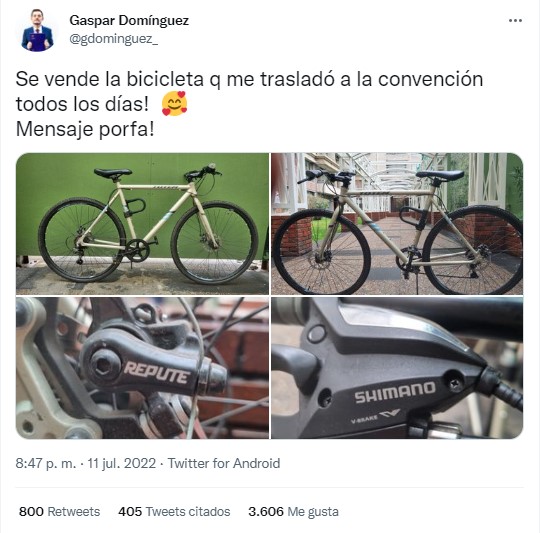The width and height of the screenshot is (540, 533).
Task: Open the Gaspar Domínguez display name link
Action: pos(129,20)
